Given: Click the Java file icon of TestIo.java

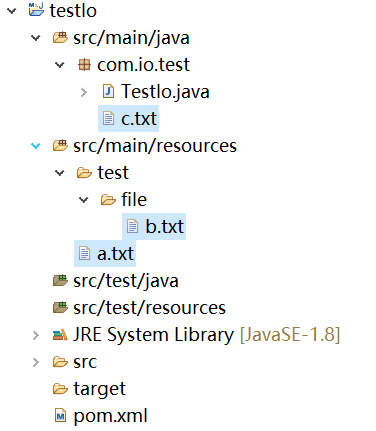Looking at the screenshot, I should 108,91.
